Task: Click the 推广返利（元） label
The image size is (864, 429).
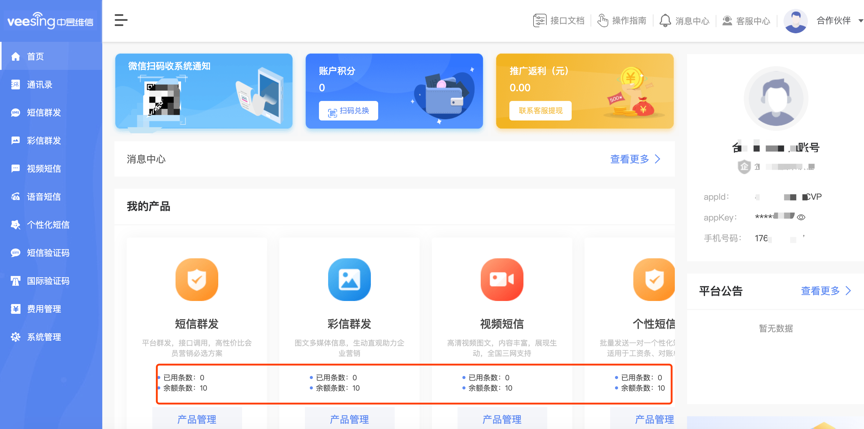Action: coord(539,70)
